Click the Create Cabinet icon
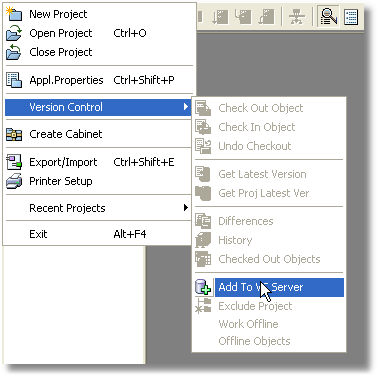Image resolution: width=378 pixels, height=378 pixels. coord(14,134)
